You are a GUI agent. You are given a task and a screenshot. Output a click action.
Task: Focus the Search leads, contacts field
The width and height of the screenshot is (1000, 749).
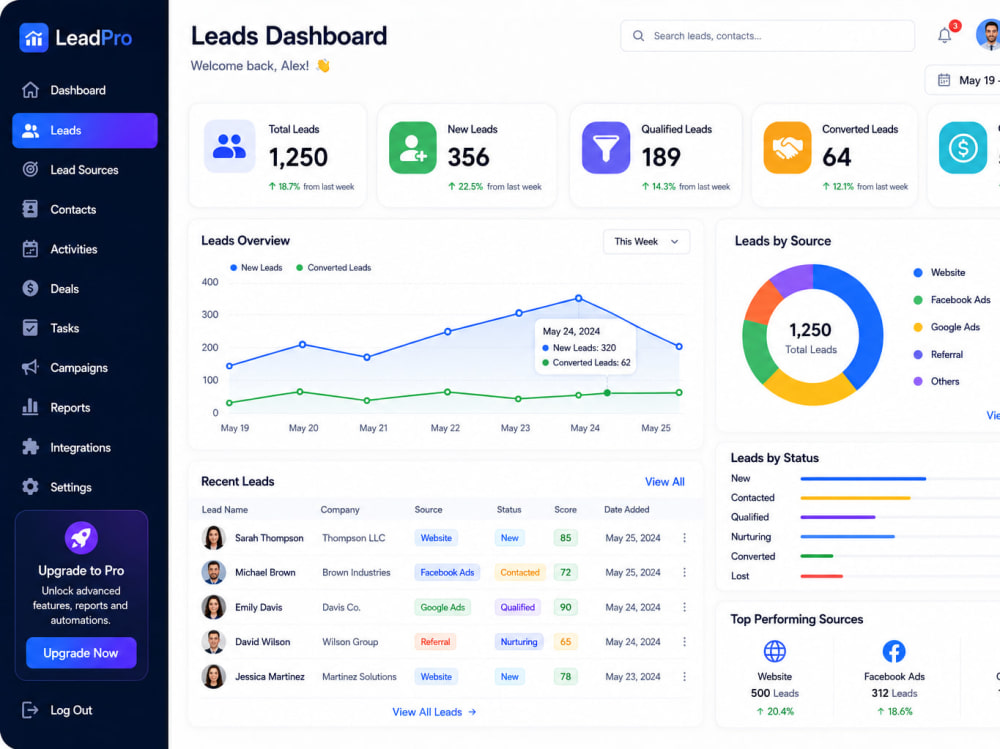point(767,36)
